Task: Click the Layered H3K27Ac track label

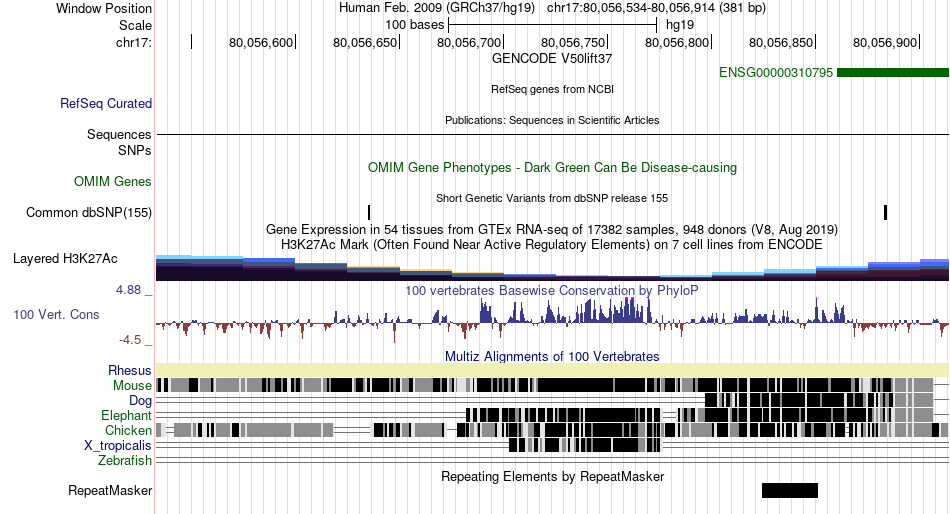Action: pos(65,259)
